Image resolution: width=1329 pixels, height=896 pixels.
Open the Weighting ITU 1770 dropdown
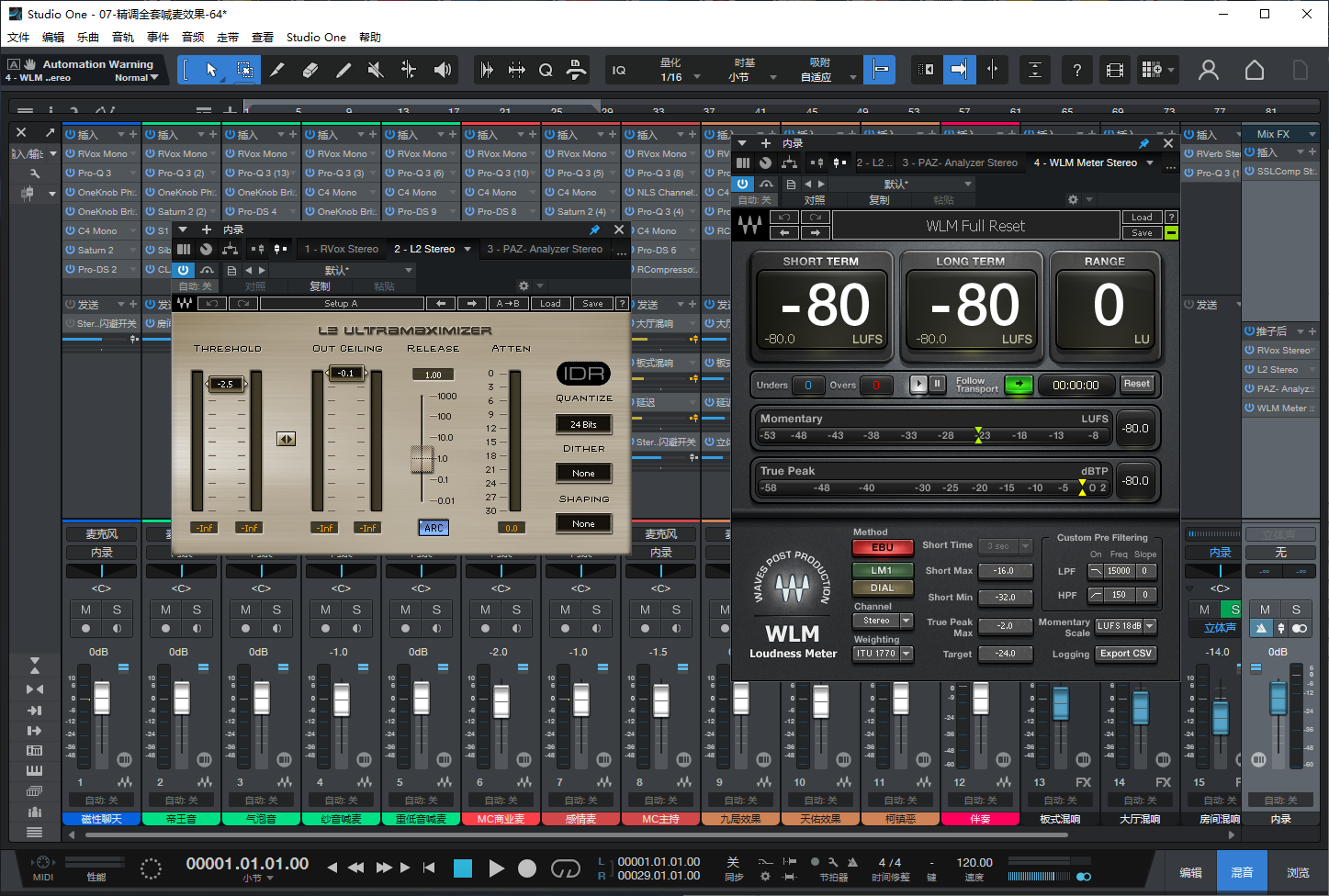[883, 654]
